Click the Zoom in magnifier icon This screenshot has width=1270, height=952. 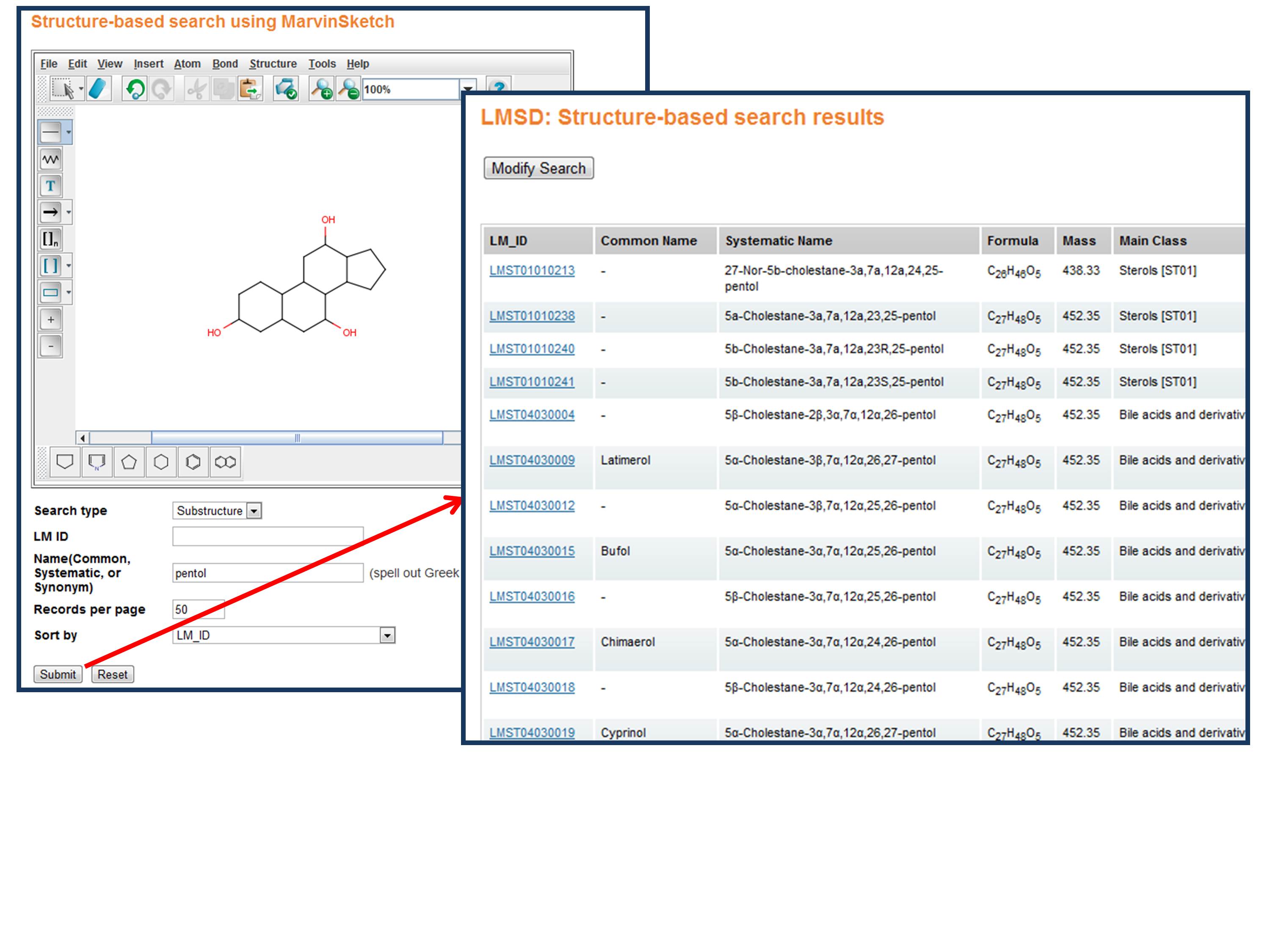321,89
